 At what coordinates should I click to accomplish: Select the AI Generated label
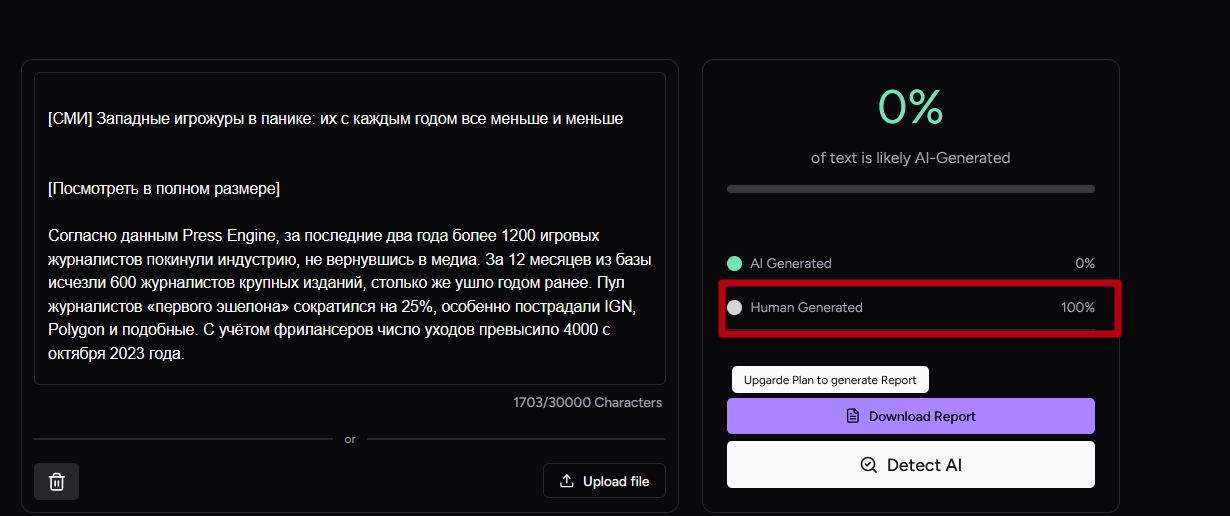point(790,263)
